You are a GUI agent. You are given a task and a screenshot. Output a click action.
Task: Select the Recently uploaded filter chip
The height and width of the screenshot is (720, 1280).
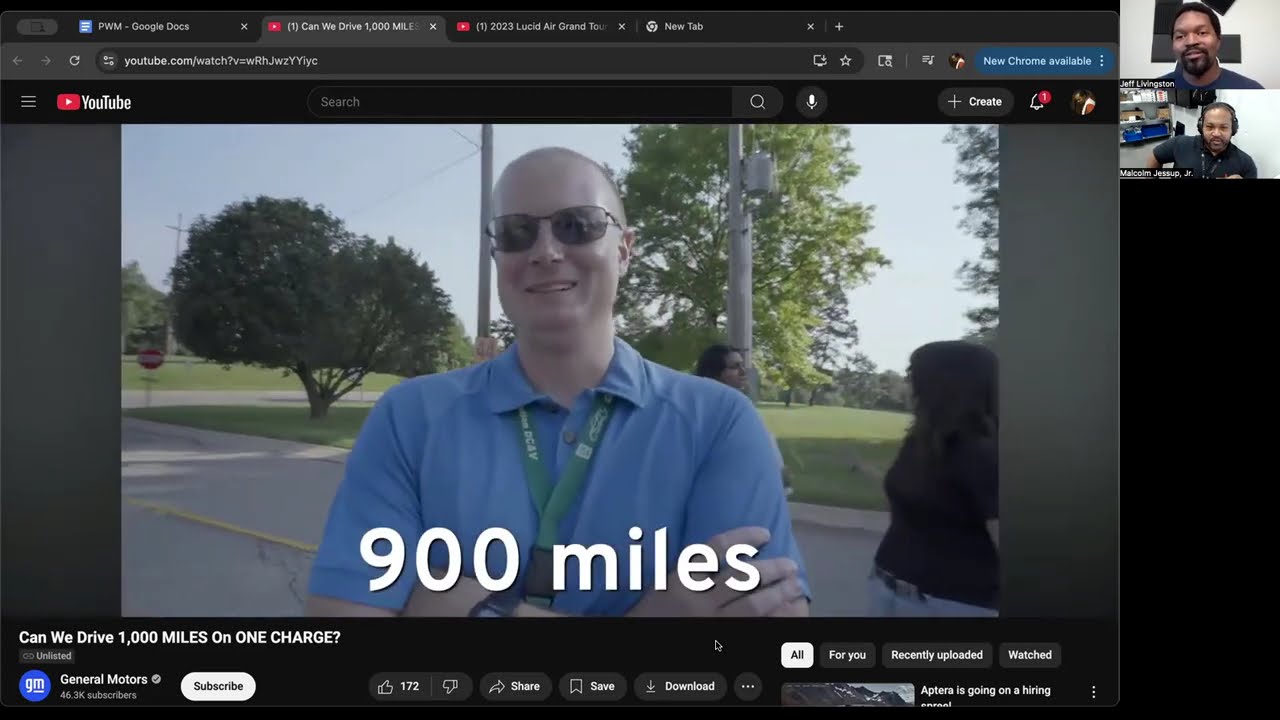click(x=937, y=655)
